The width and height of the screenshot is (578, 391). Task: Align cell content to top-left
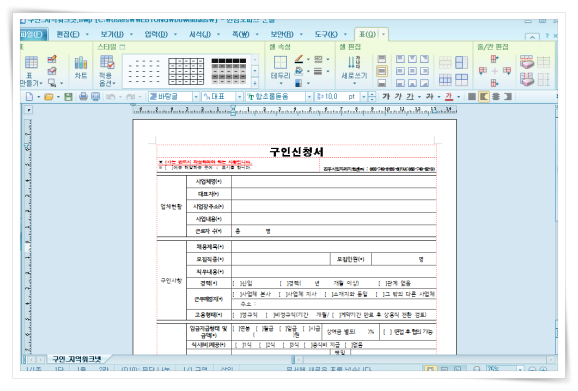[400, 59]
